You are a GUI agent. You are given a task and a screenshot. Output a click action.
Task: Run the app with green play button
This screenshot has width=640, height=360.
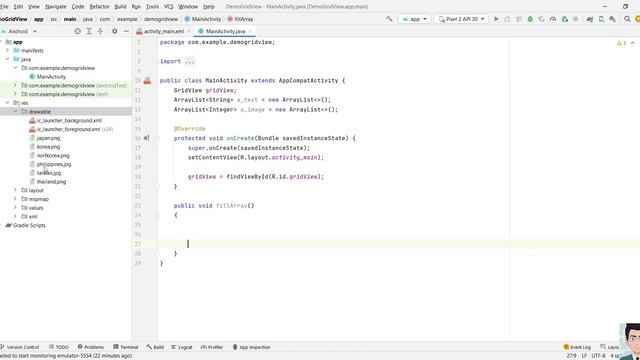[496, 19]
